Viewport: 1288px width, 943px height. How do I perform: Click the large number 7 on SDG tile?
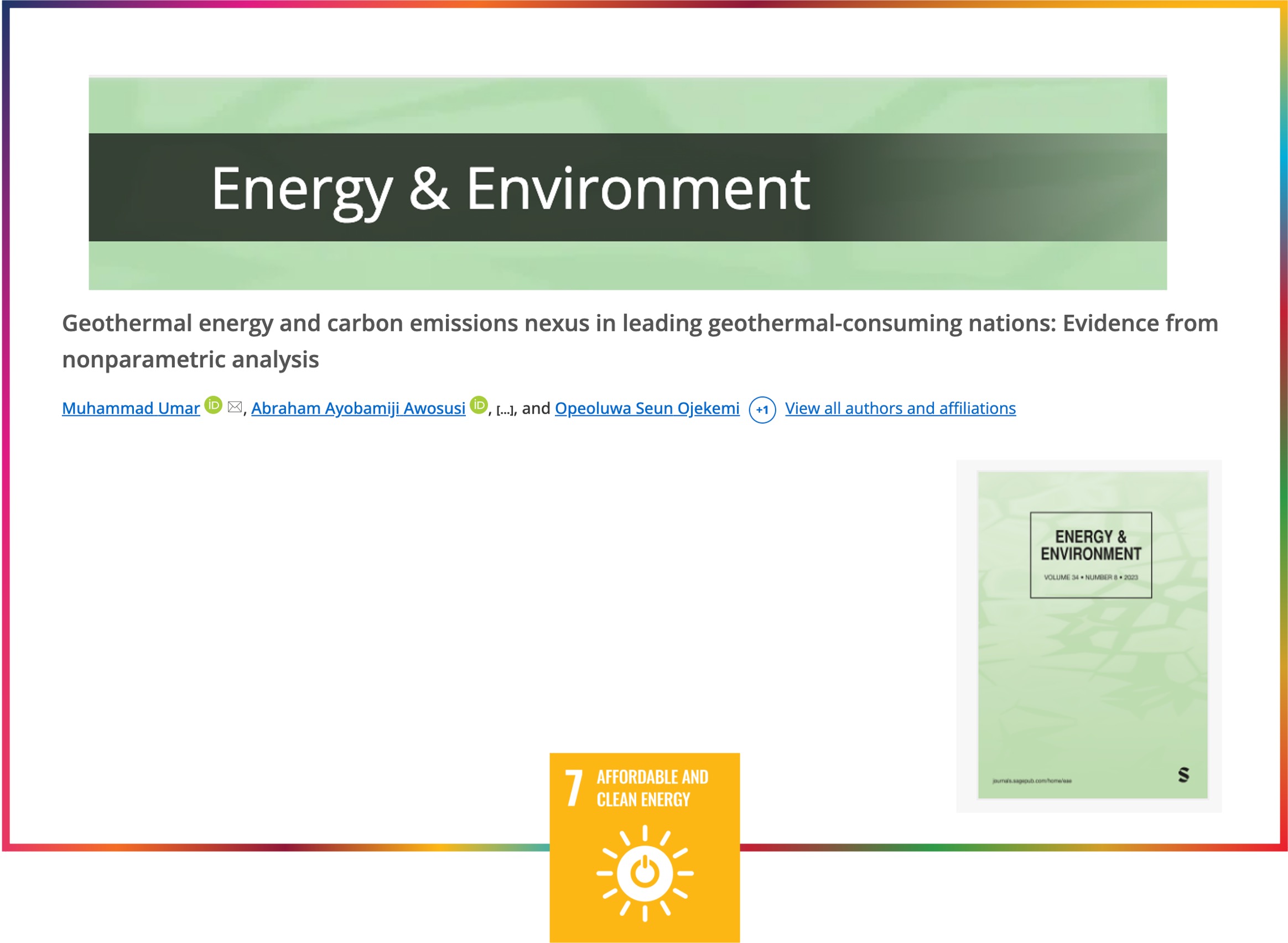point(573,788)
